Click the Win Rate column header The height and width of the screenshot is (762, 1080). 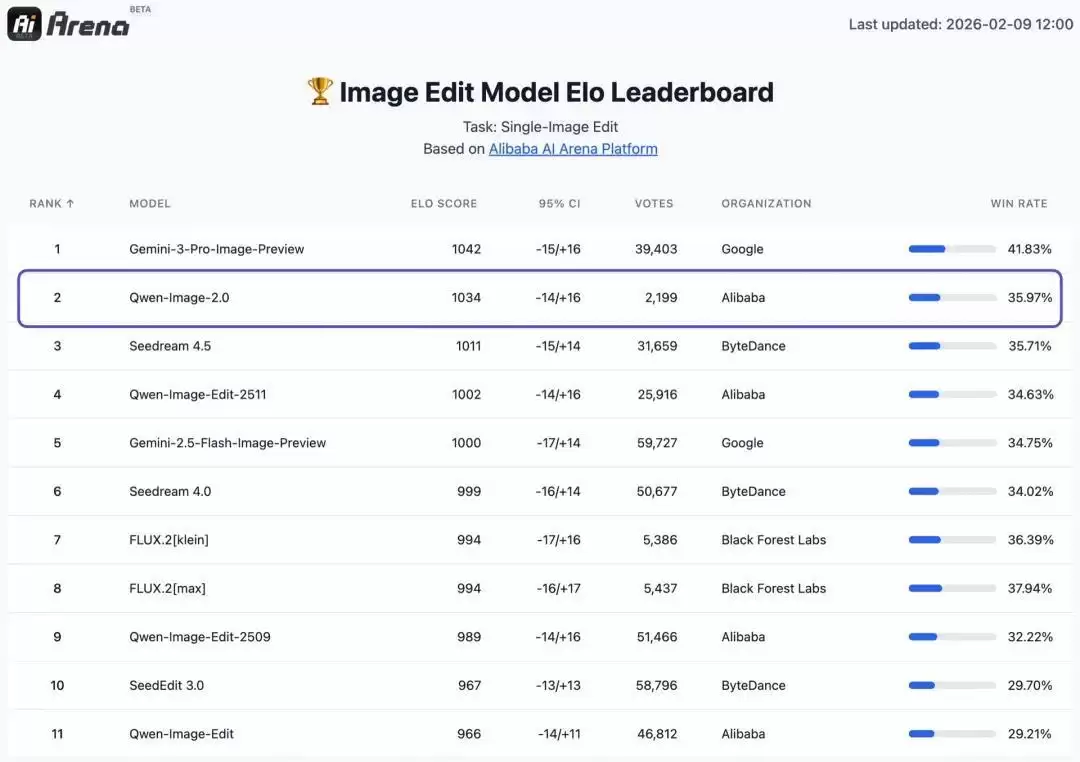point(1018,204)
